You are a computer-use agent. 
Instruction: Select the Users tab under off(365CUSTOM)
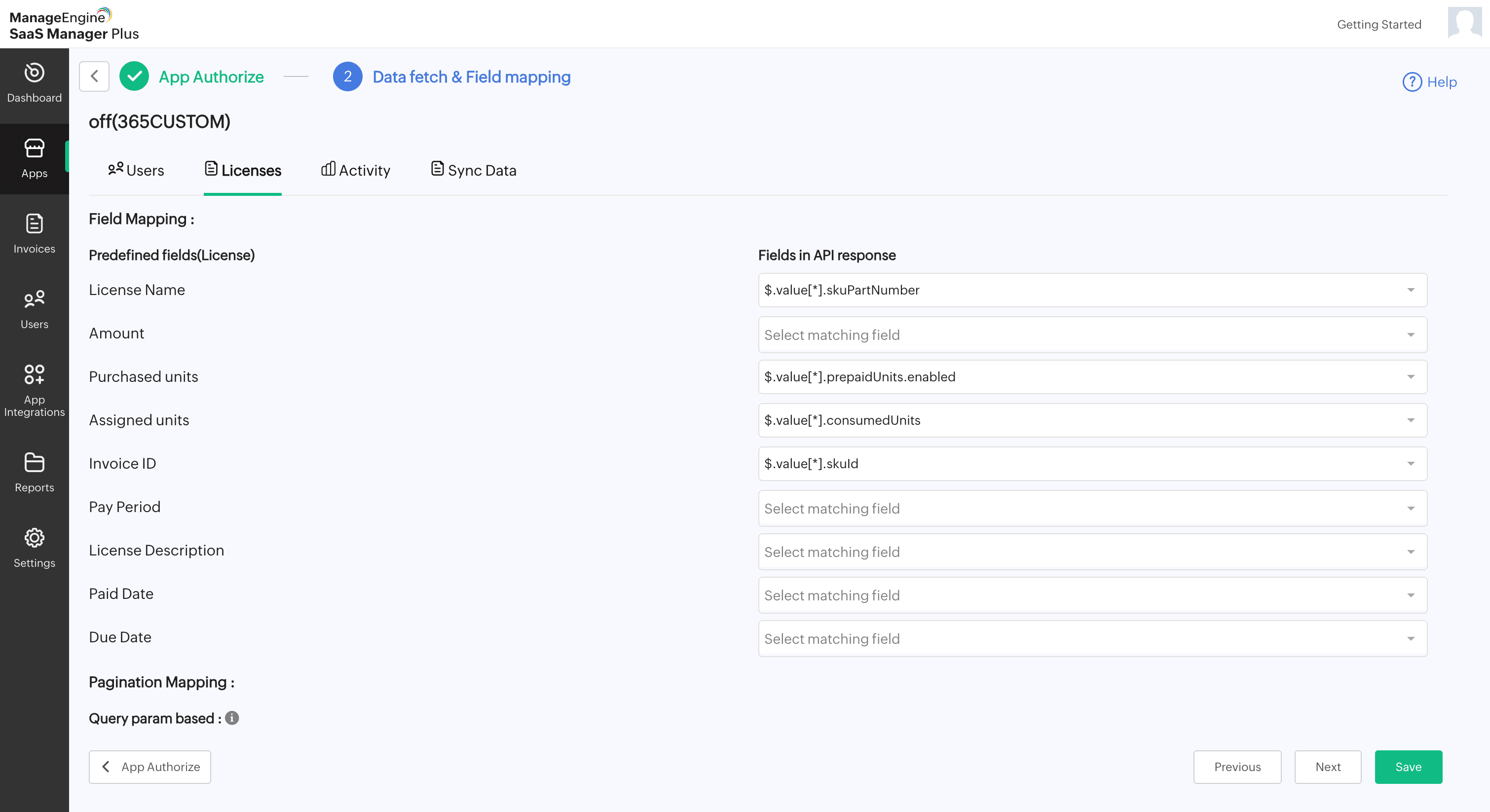pyautogui.click(x=136, y=170)
